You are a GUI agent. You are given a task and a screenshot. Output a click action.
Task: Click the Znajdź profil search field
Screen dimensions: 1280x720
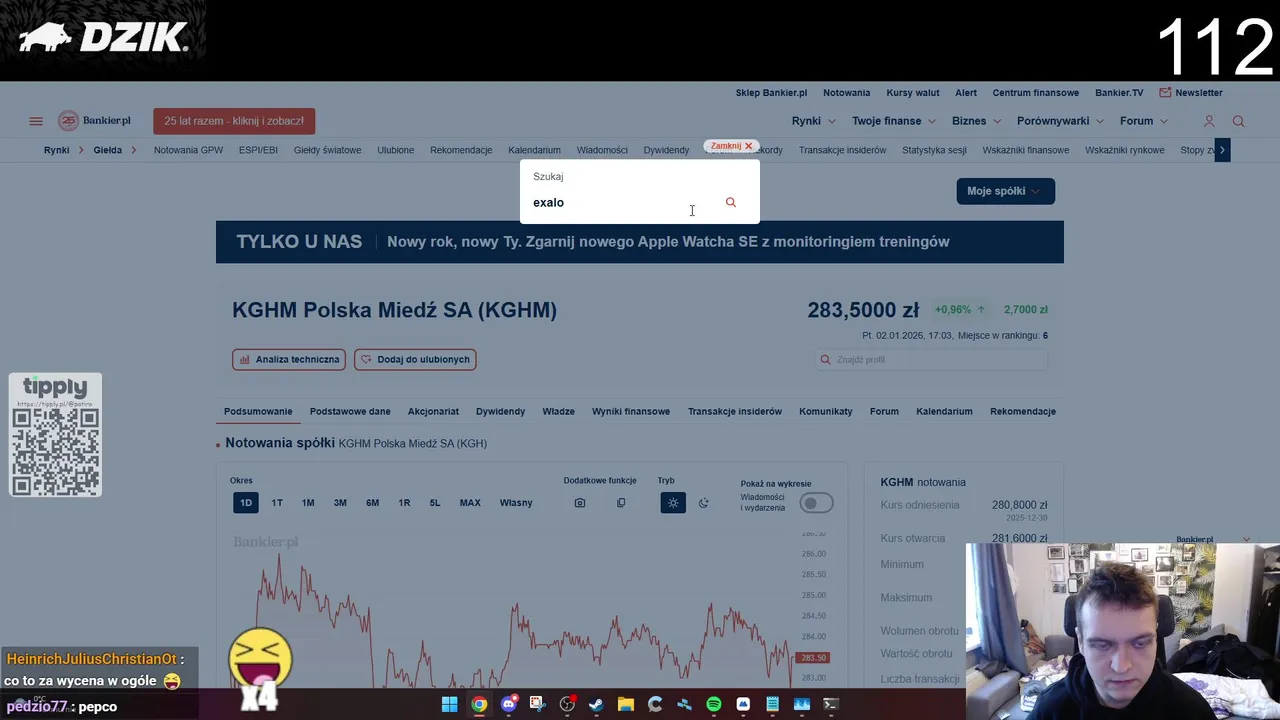[x=932, y=359]
